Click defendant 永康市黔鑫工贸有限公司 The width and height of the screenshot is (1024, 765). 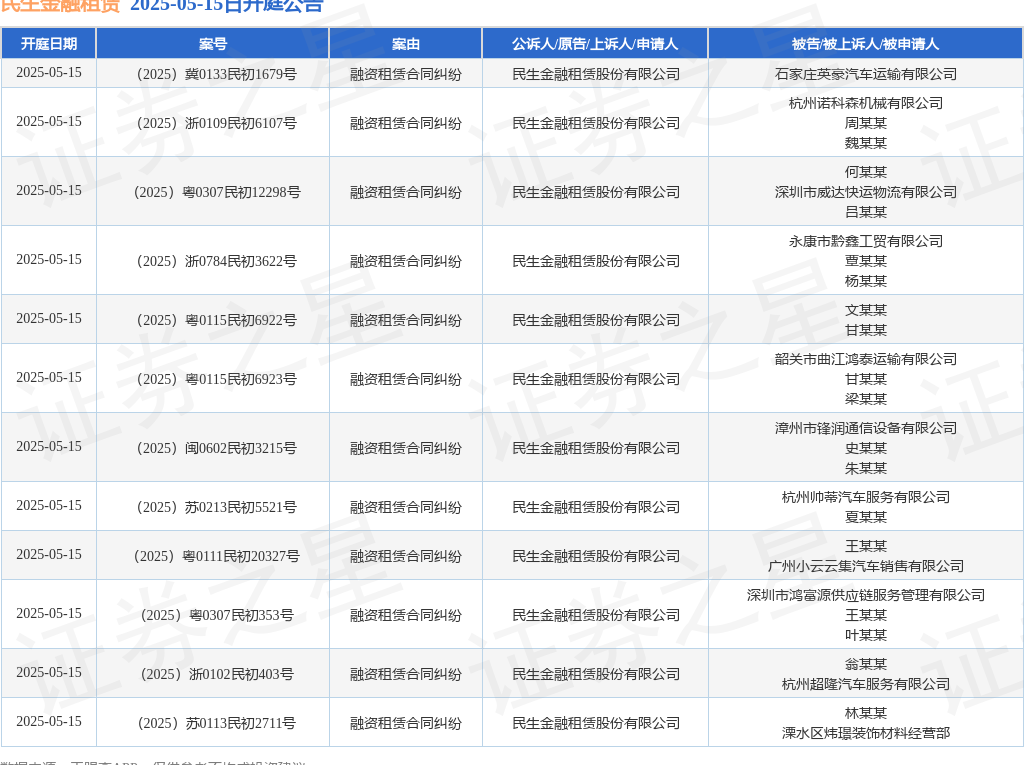click(866, 241)
